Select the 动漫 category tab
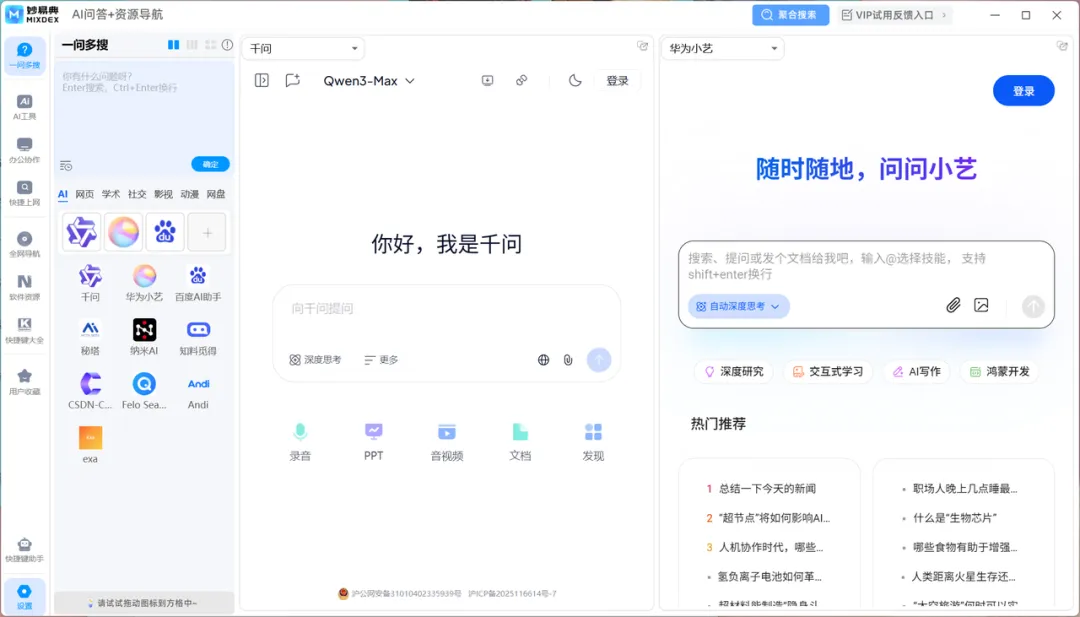1080x617 pixels. click(x=189, y=194)
